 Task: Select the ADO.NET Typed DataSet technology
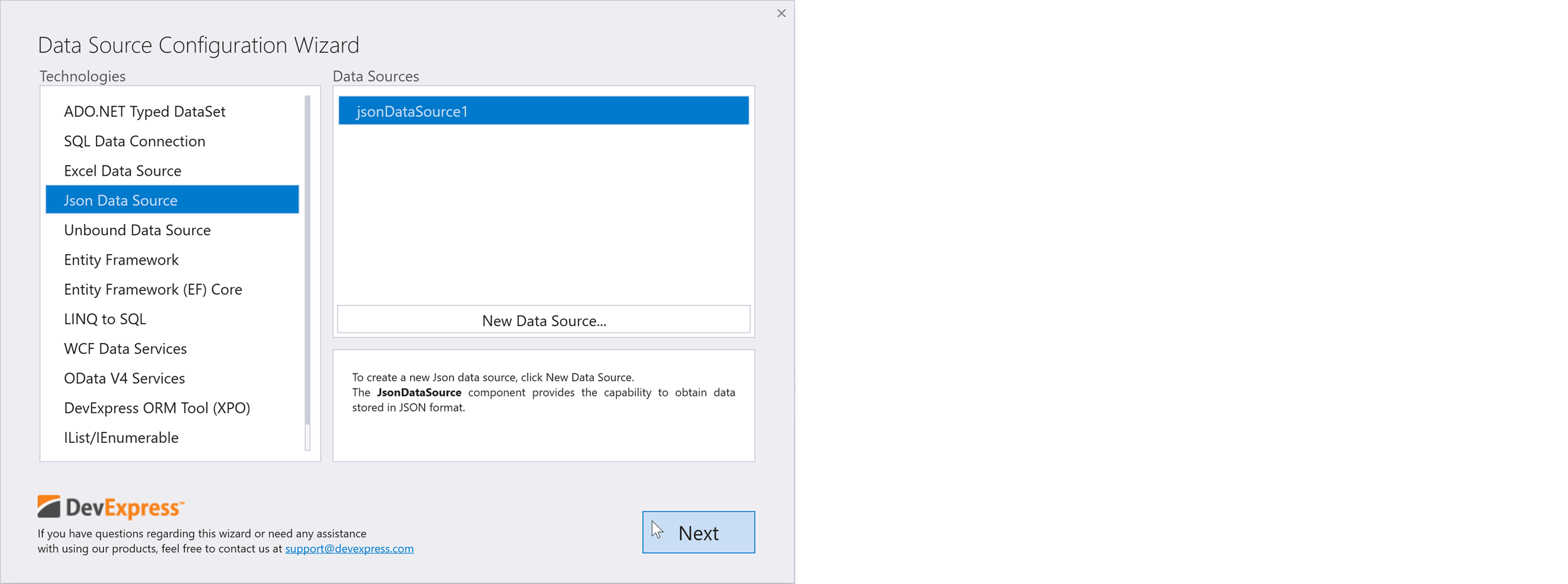coord(145,111)
